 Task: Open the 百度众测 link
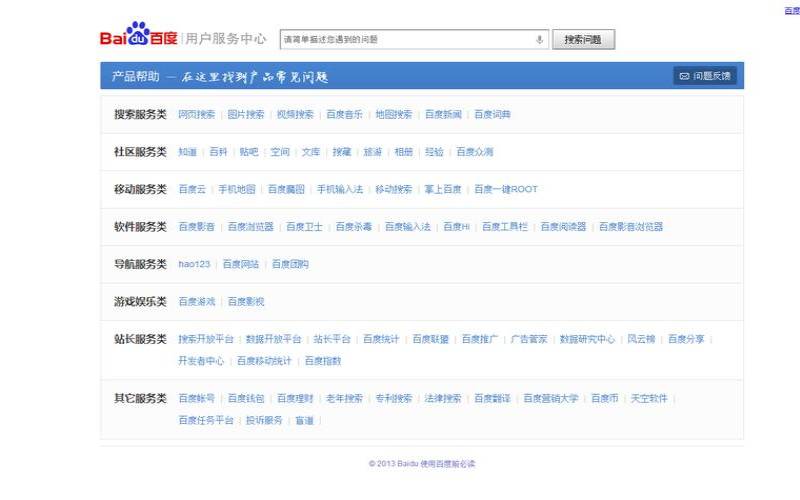(x=474, y=152)
